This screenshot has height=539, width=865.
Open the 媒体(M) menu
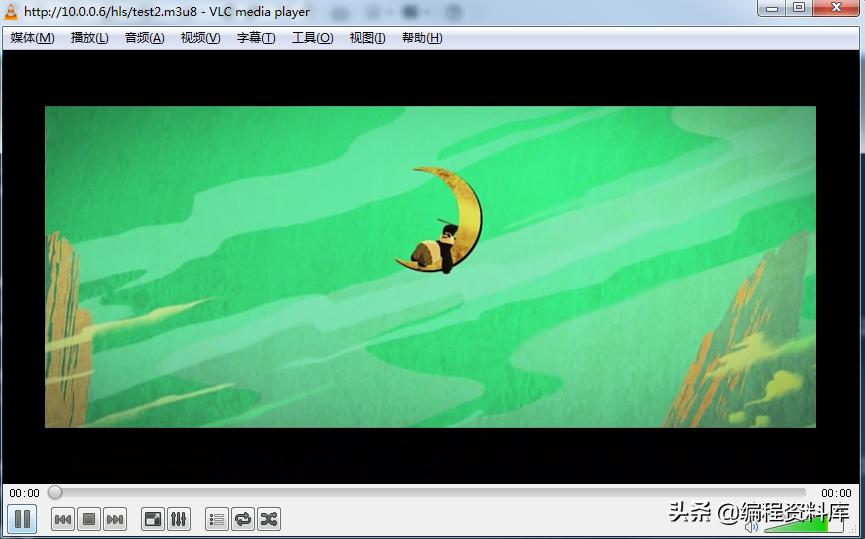(33, 38)
